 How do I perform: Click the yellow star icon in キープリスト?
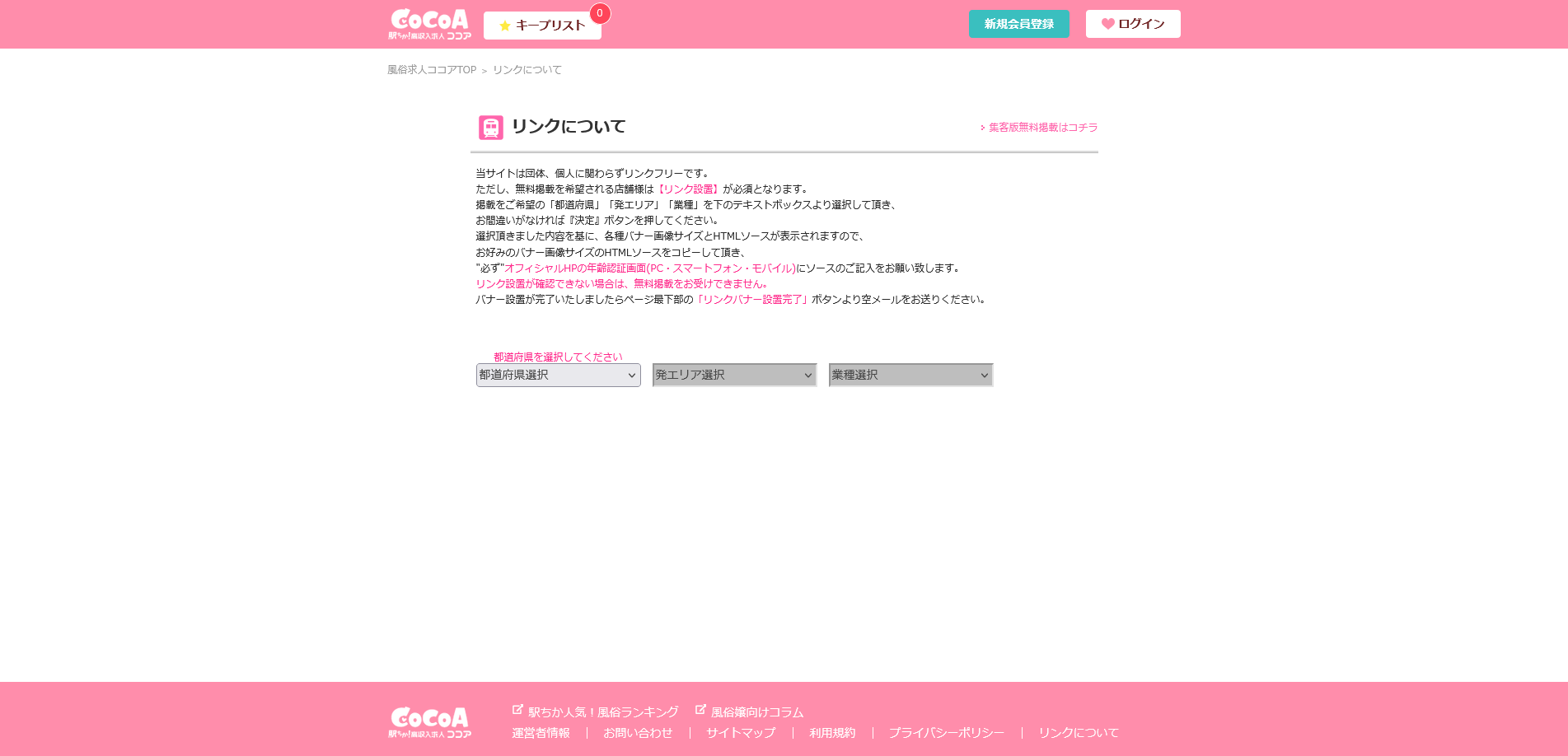[x=505, y=26]
